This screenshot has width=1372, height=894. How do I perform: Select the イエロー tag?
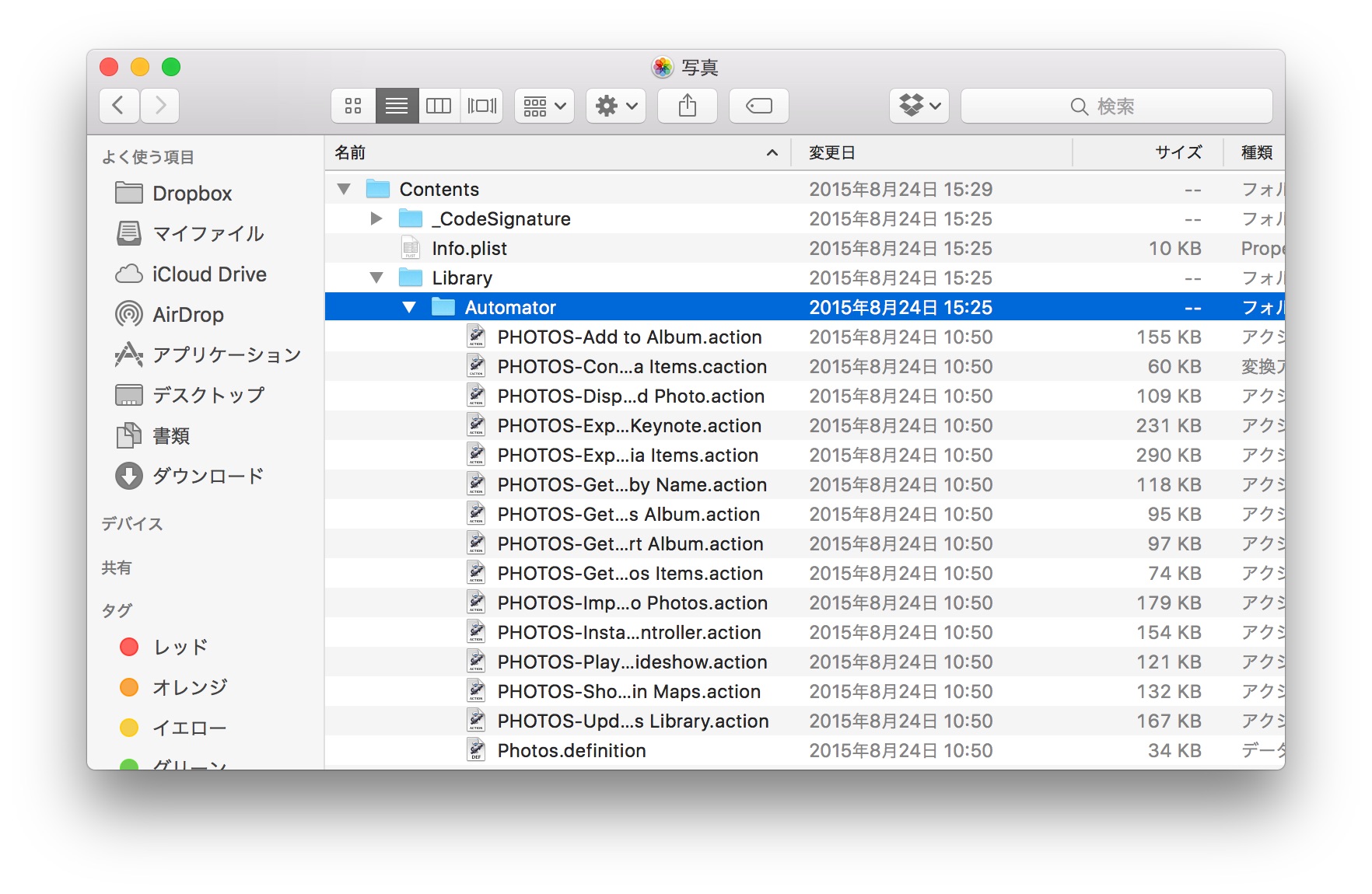(x=173, y=728)
